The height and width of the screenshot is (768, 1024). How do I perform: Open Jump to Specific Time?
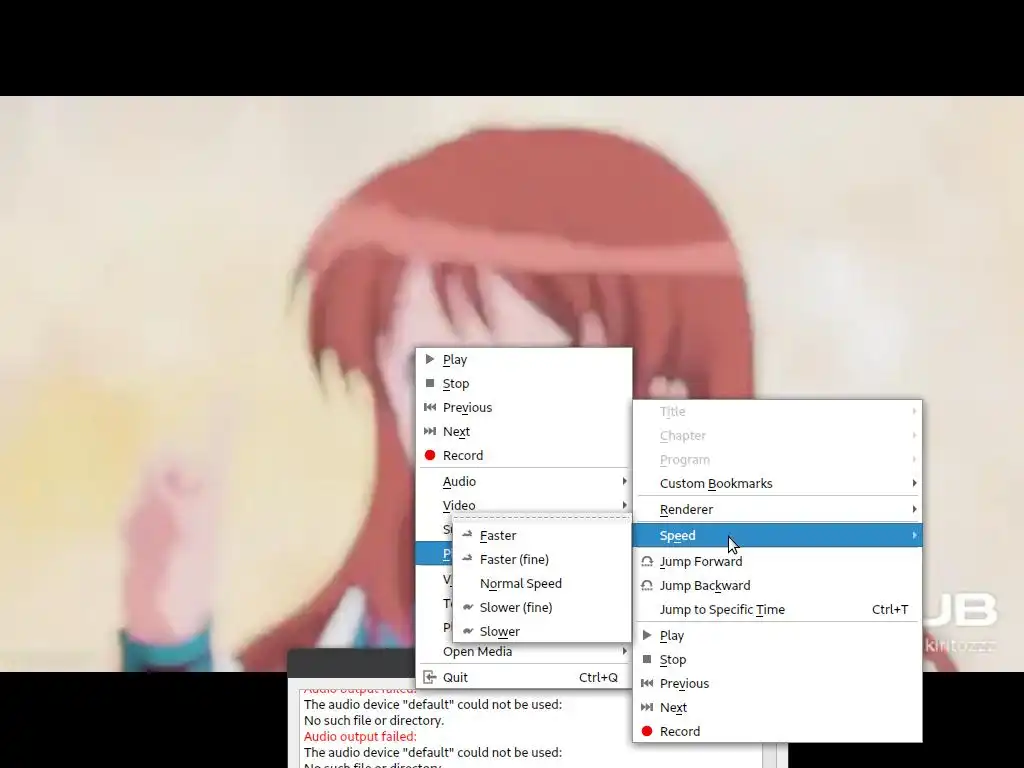coord(777,609)
